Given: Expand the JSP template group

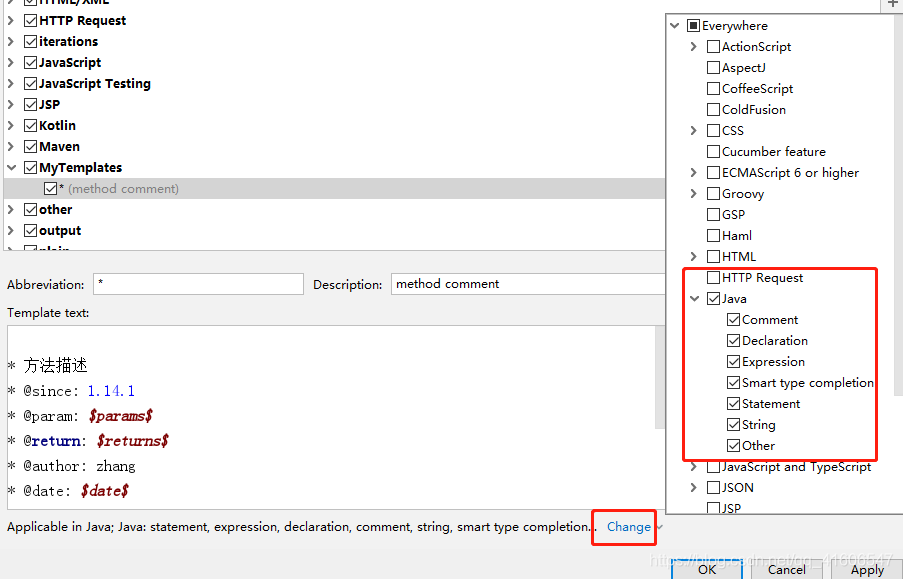Looking at the screenshot, I should [x=11, y=105].
